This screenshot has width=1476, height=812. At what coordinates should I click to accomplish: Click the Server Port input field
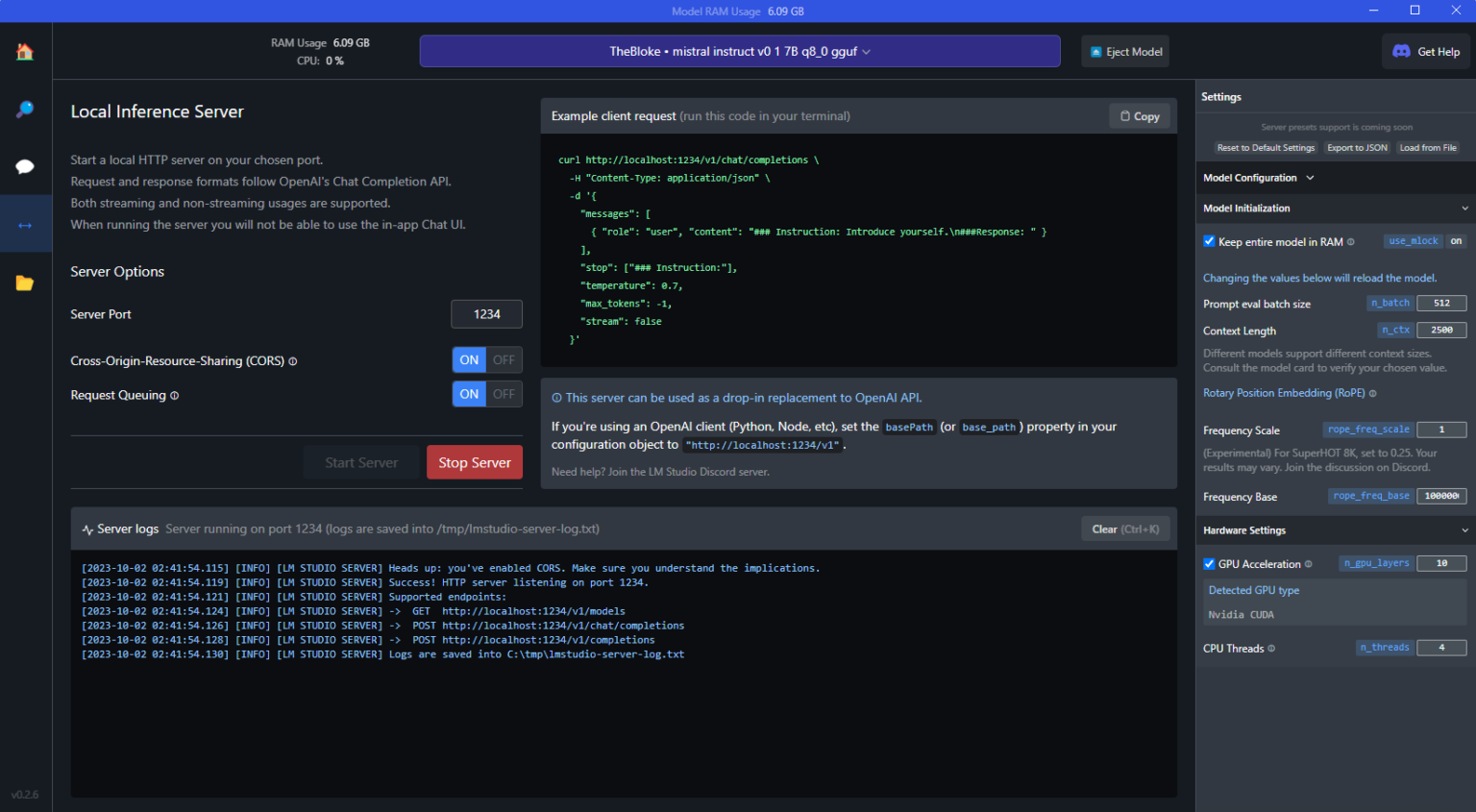[487, 314]
